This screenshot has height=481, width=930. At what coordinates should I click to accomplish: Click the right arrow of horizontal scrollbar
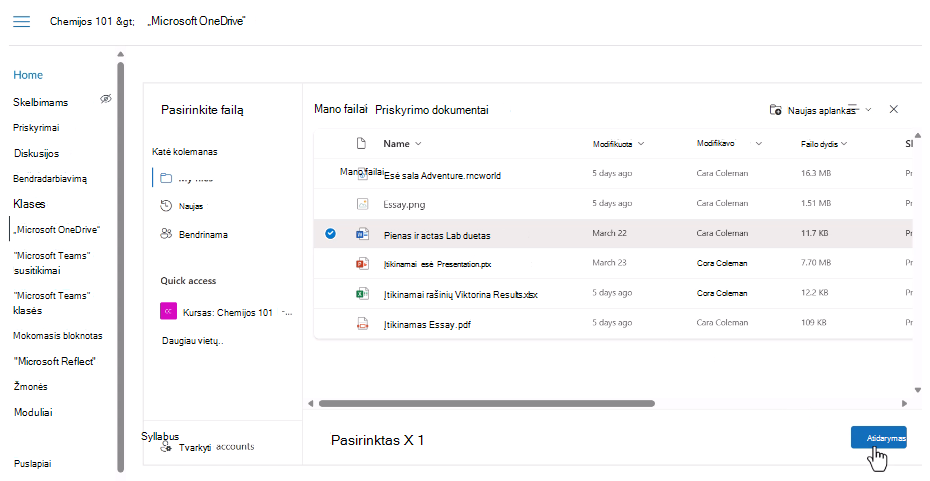[x=904, y=403]
